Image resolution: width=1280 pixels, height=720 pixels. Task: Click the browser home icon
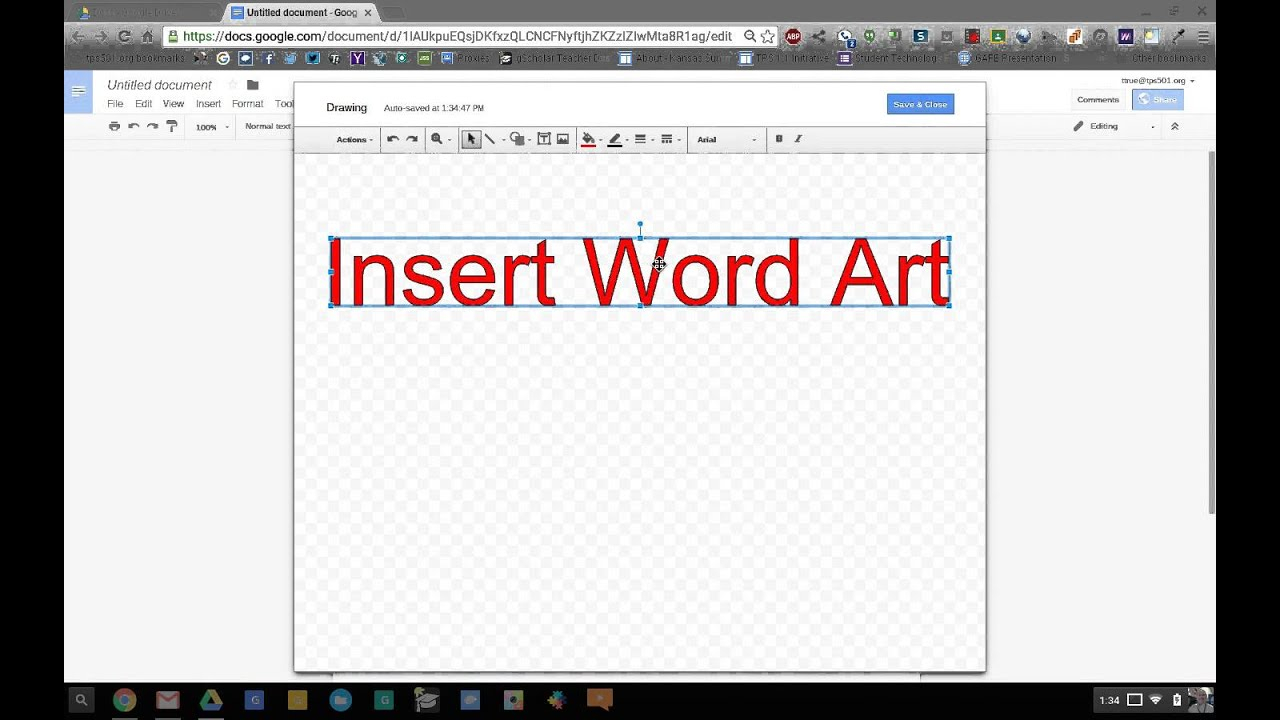pyautogui.click(x=147, y=36)
